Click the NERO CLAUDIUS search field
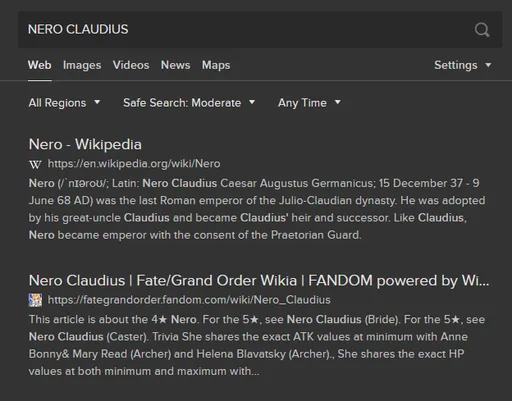The height and width of the screenshot is (401, 512). (x=247, y=30)
